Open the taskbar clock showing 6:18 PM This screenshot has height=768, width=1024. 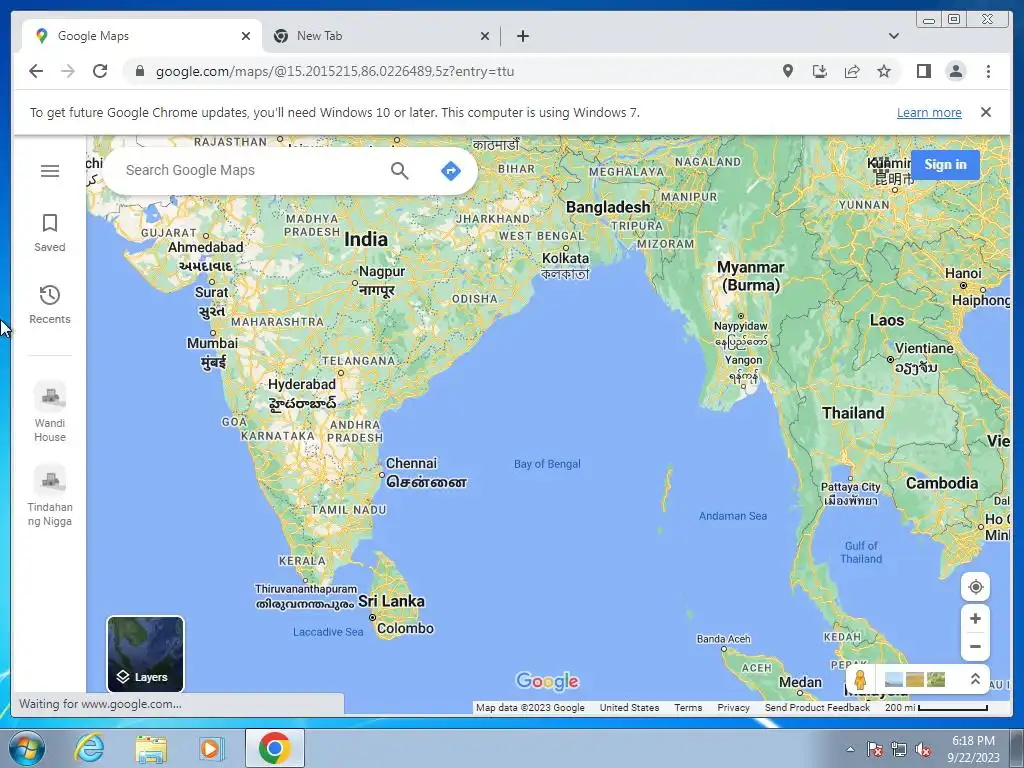click(x=973, y=749)
